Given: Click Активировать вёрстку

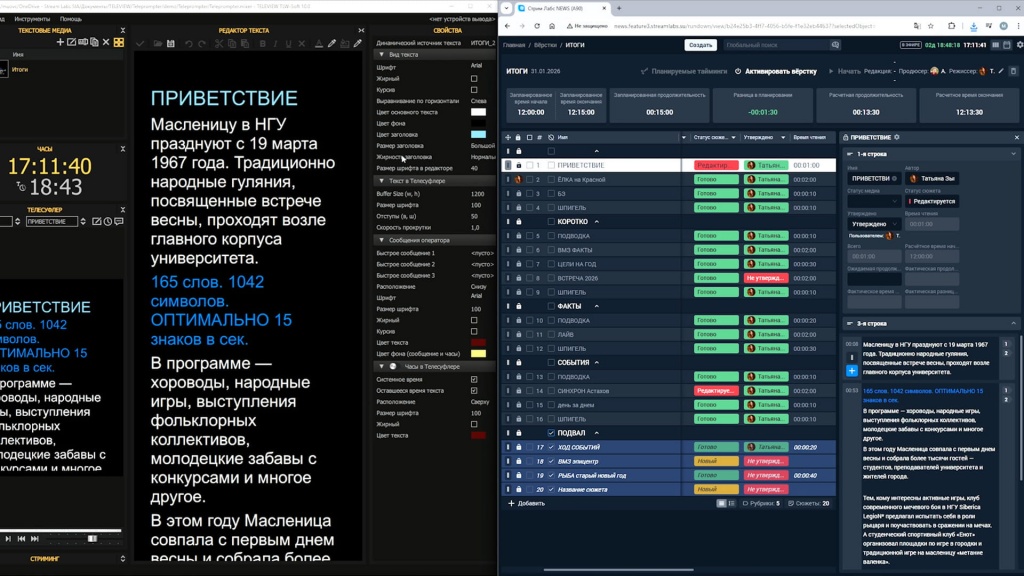Looking at the screenshot, I should (775, 72).
